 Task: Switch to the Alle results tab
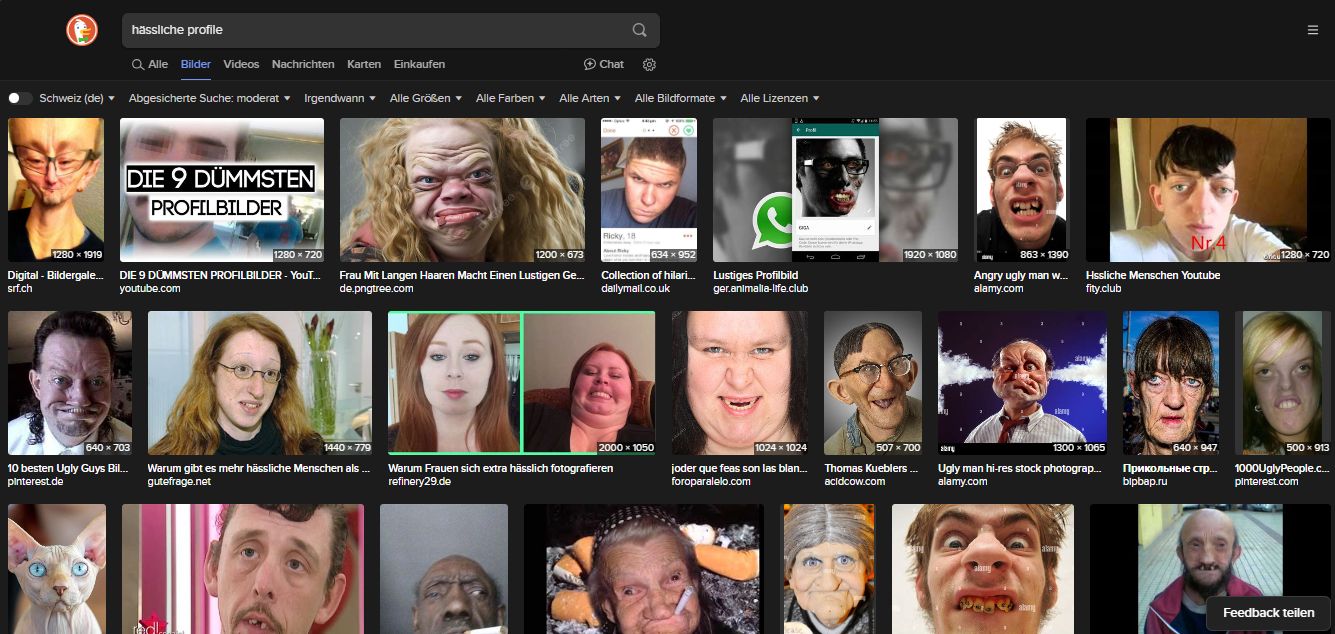tap(150, 64)
